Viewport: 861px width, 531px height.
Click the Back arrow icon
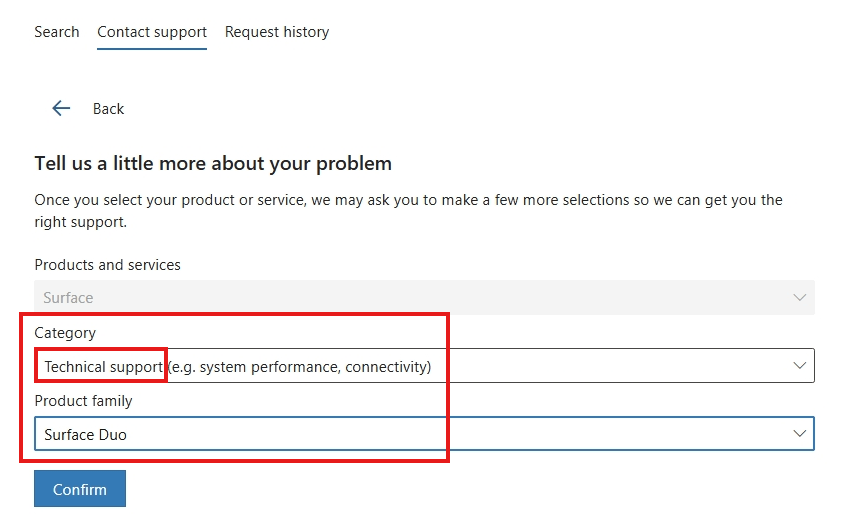tap(61, 108)
